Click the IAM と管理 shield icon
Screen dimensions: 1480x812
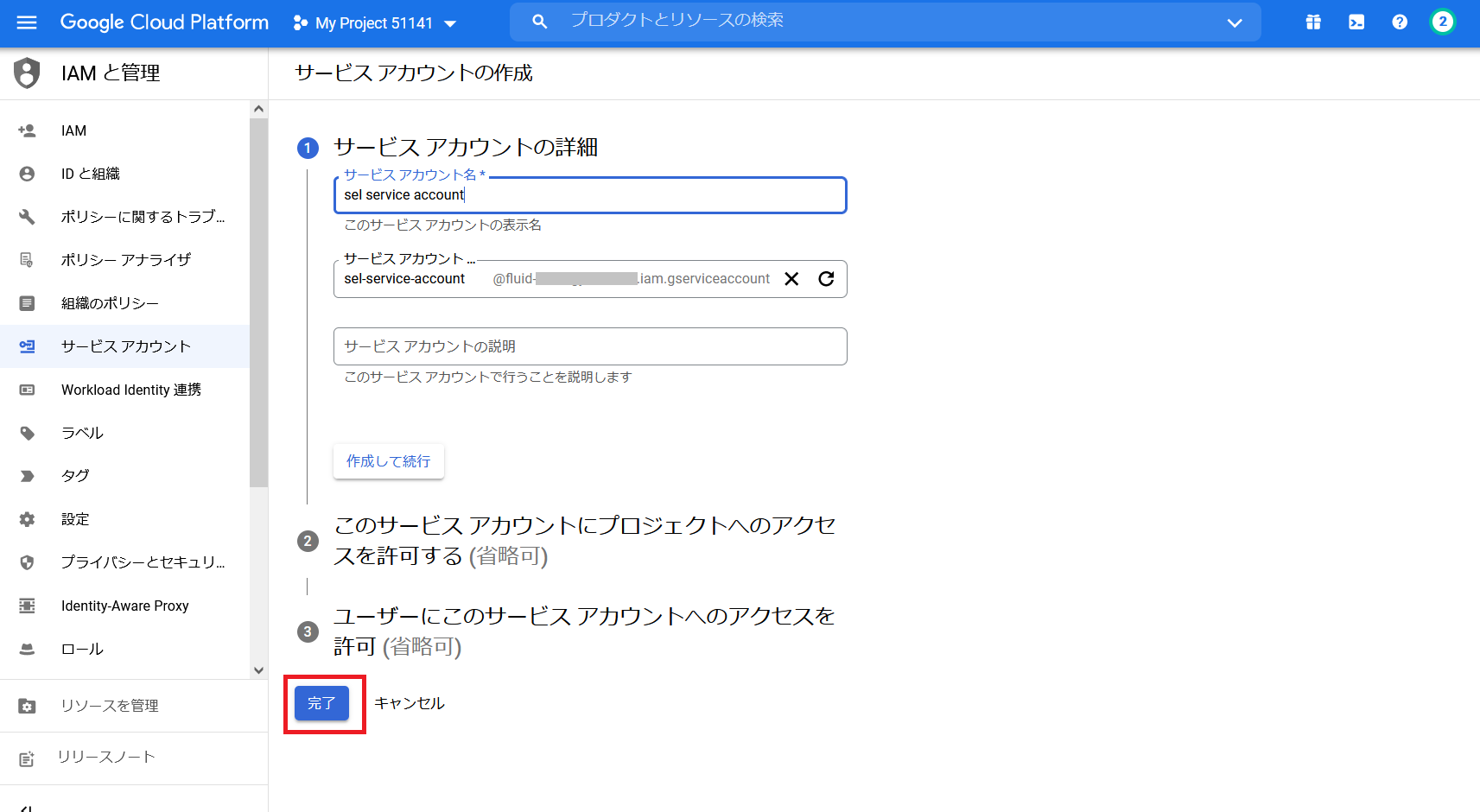(x=27, y=73)
